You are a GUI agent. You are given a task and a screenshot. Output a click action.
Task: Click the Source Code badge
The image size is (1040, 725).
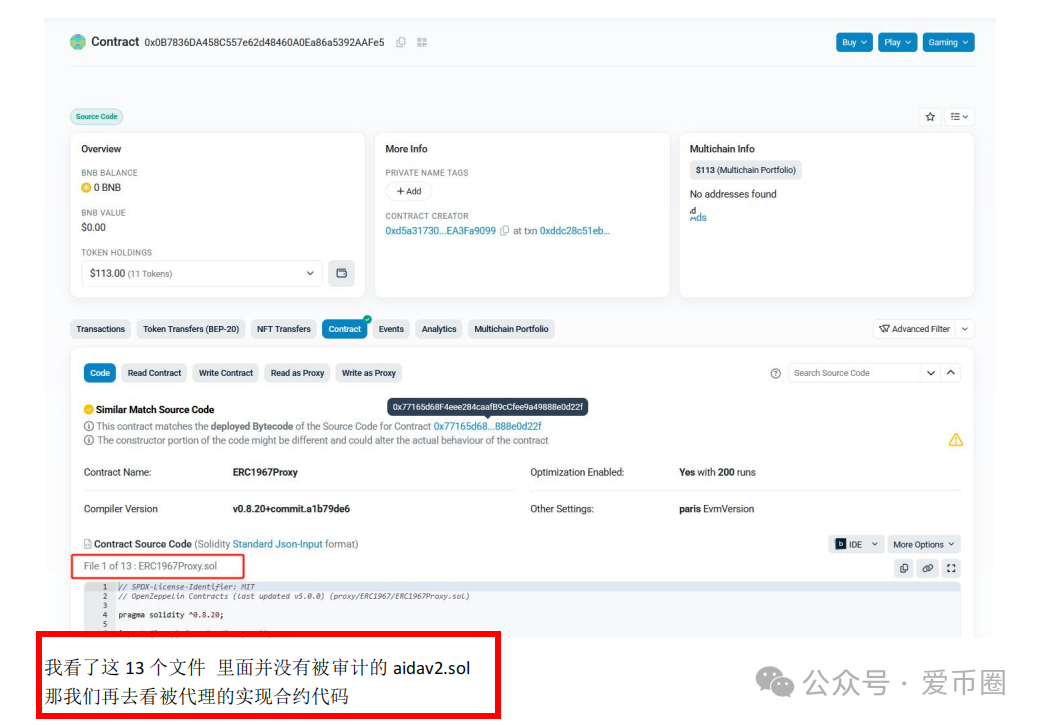pos(96,117)
